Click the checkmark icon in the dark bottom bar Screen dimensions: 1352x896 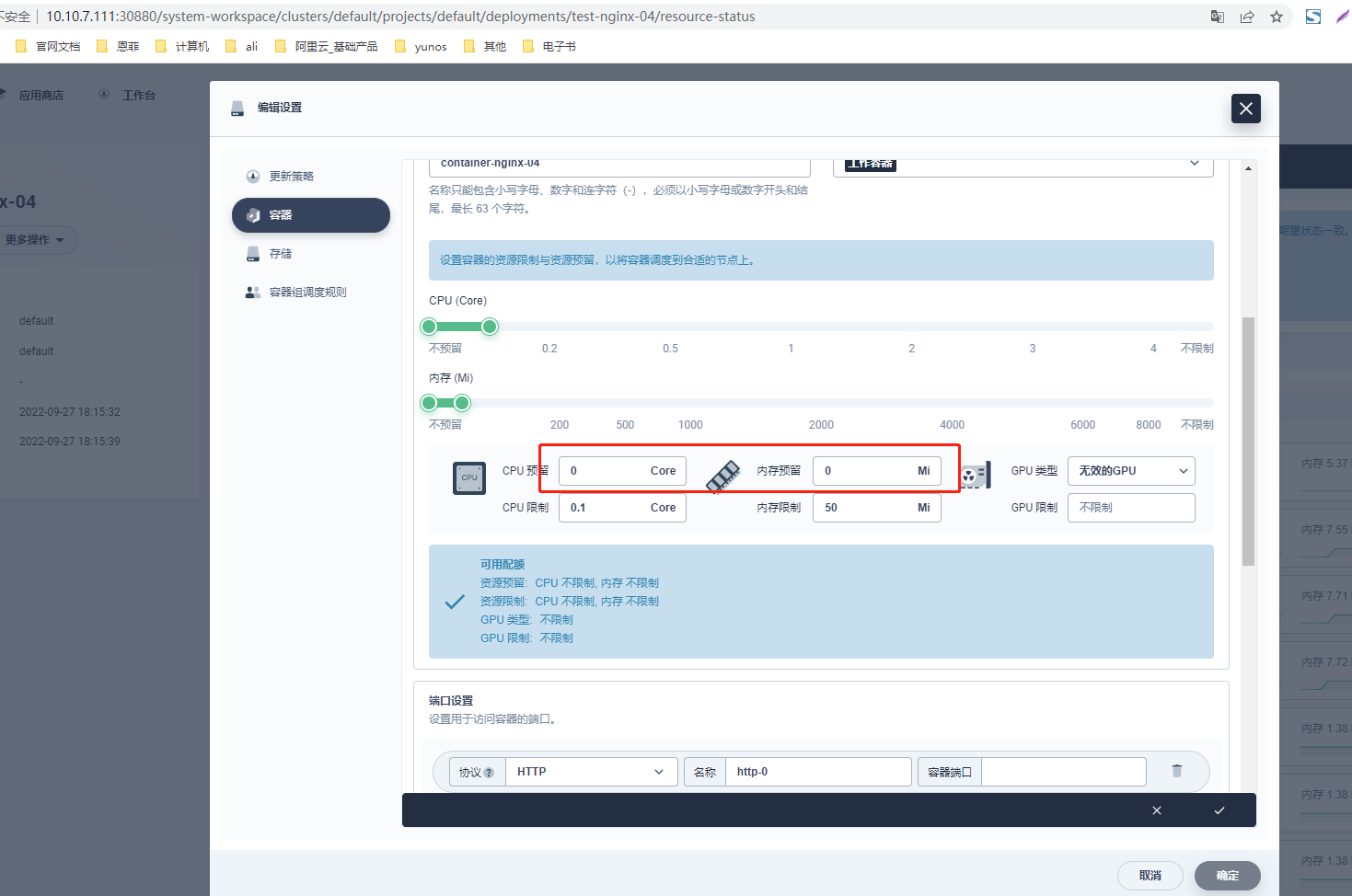coord(1219,810)
